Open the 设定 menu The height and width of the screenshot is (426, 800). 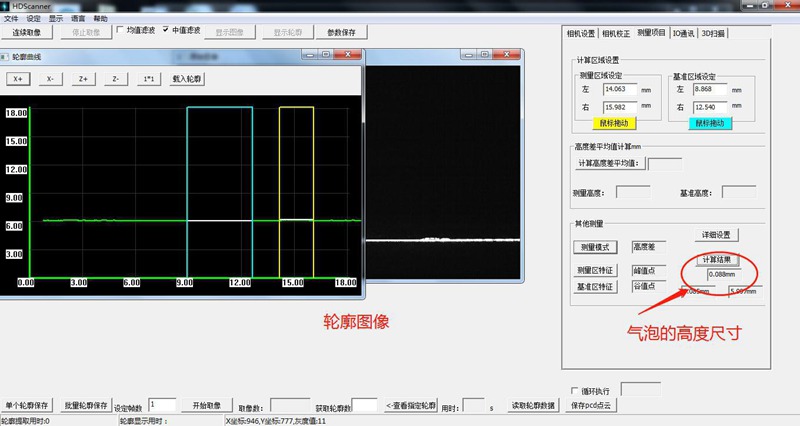click(x=34, y=18)
